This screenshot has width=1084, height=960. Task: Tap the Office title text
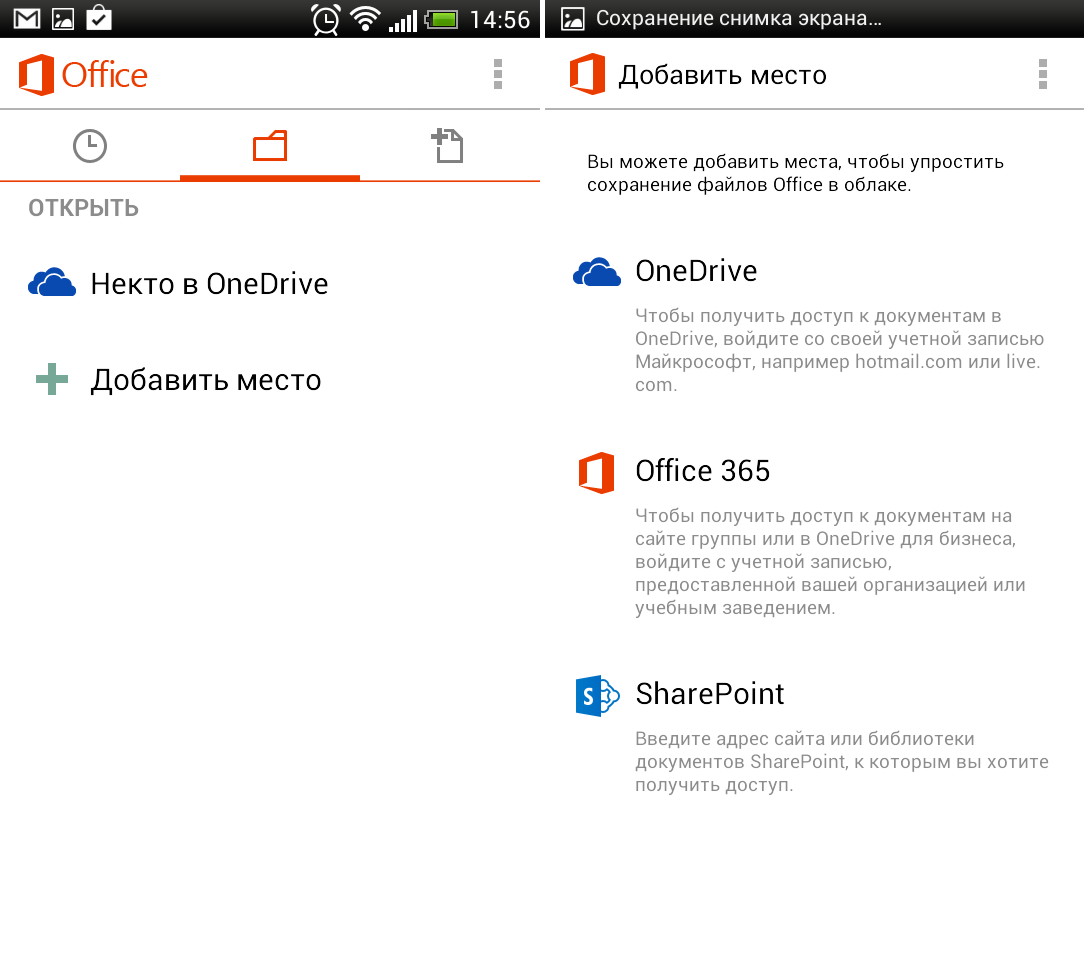(104, 75)
